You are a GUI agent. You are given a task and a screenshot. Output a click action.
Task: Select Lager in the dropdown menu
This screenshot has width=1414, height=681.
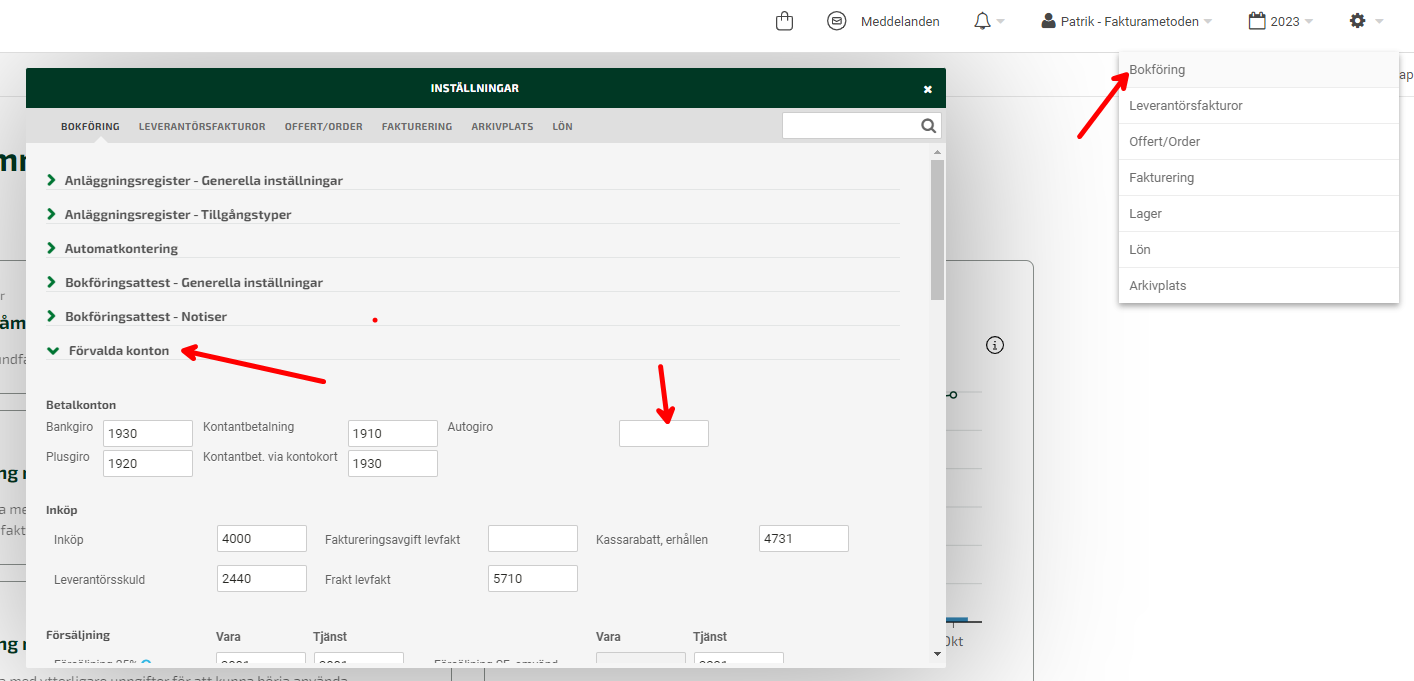coord(1259,214)
